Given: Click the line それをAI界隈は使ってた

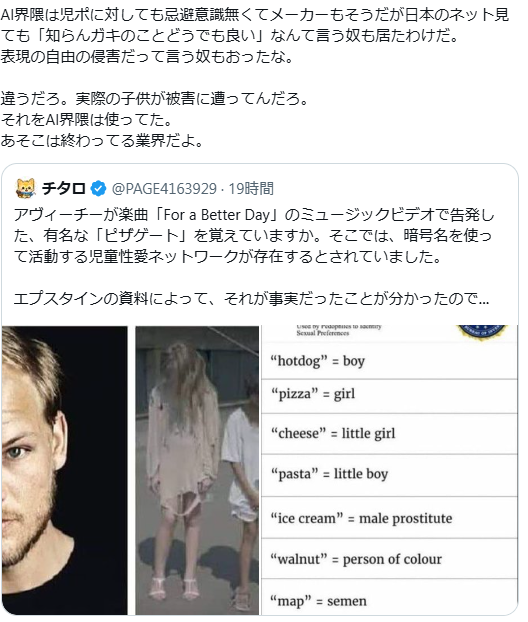Looking at the screenshot, I should coord(86,120).
